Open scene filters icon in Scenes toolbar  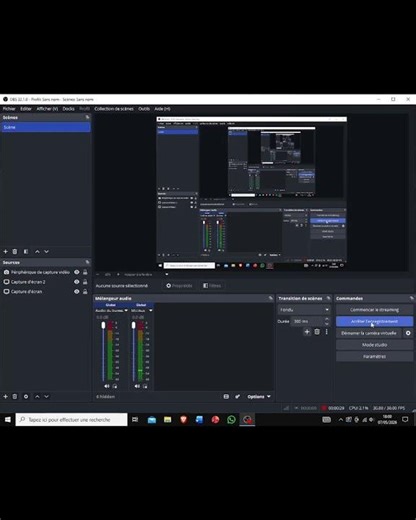pos(26,251)
